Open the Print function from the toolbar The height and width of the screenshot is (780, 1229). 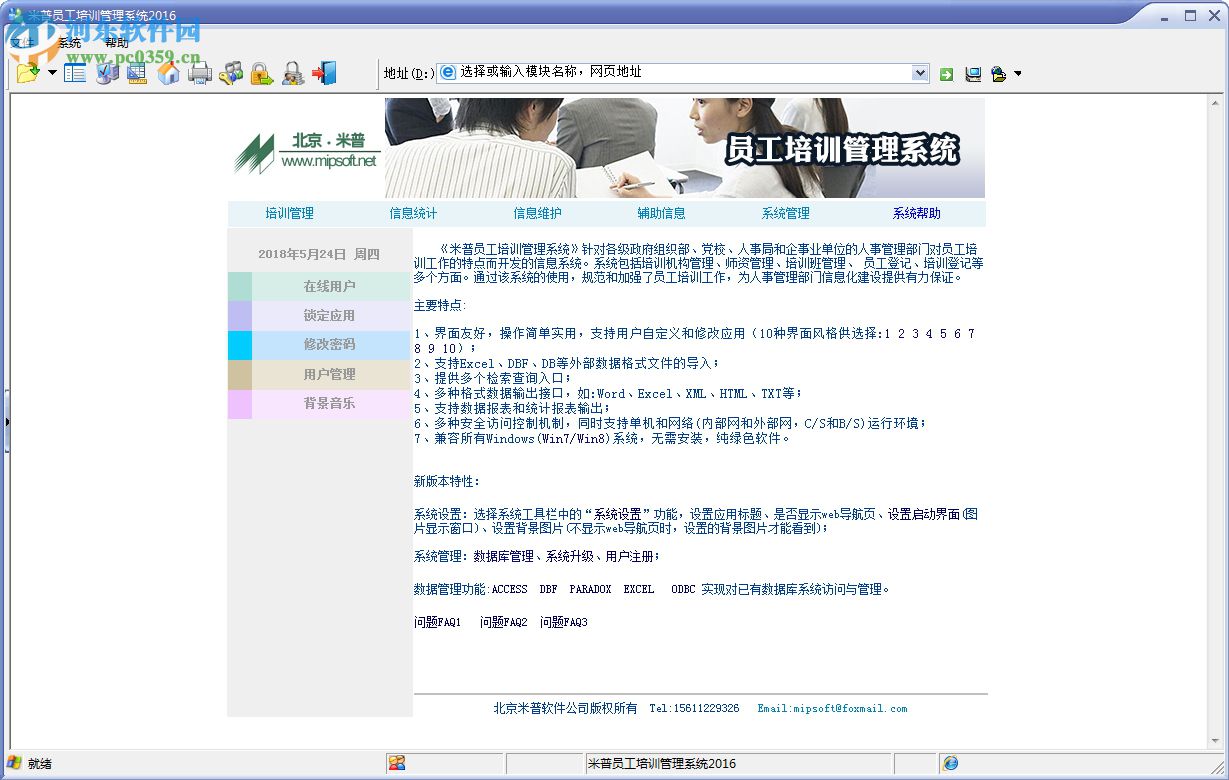[199, 73]
